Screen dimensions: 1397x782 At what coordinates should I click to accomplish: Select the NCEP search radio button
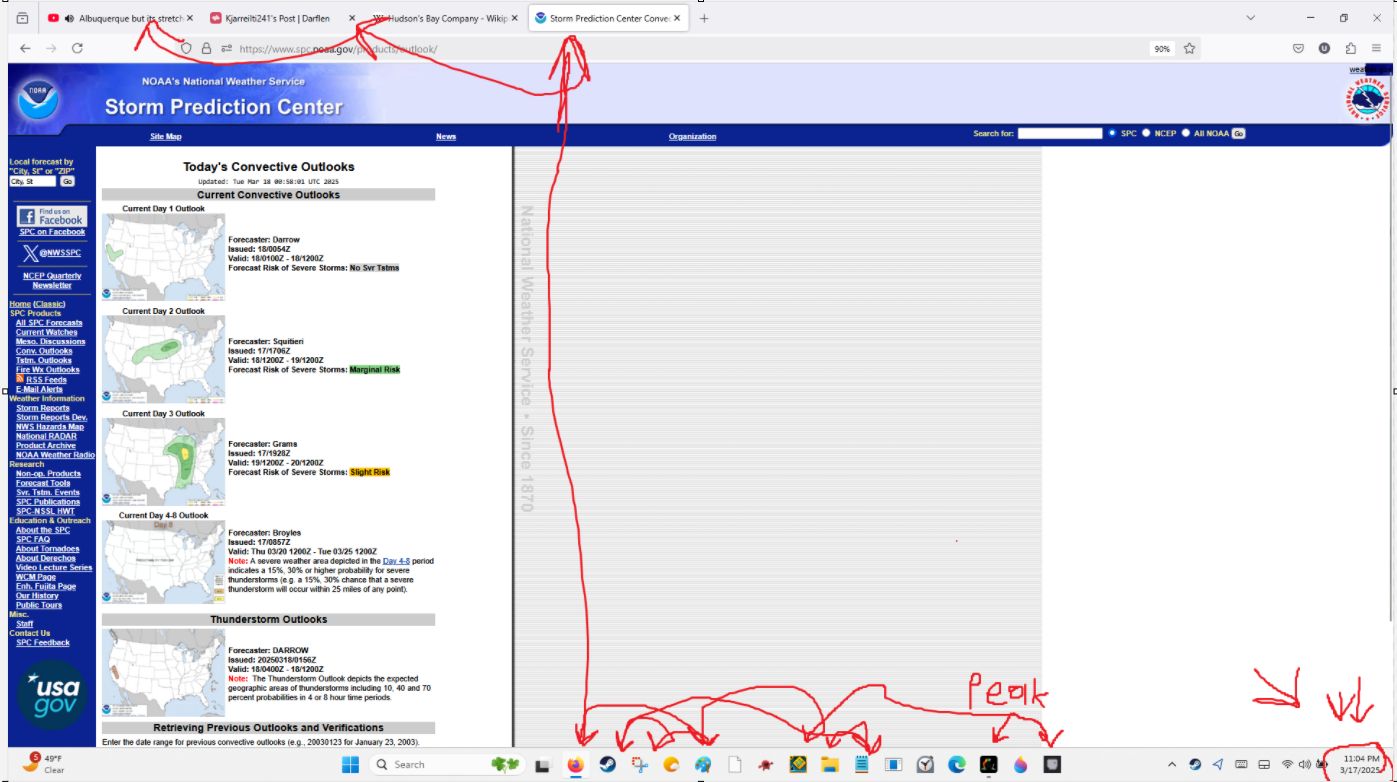pyautogui.click(x=1147, y=133)
